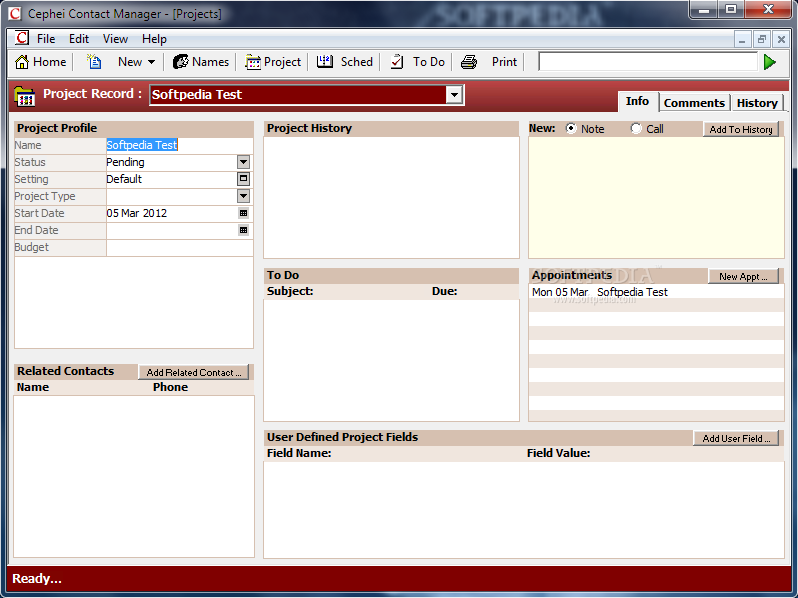
Task: Run search with green play arrow
Action: 770,62
